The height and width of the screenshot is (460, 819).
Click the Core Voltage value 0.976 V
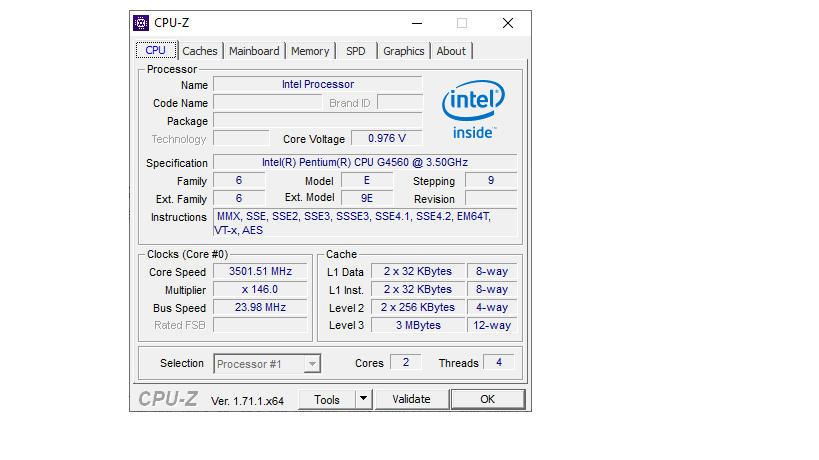point(387,138)
